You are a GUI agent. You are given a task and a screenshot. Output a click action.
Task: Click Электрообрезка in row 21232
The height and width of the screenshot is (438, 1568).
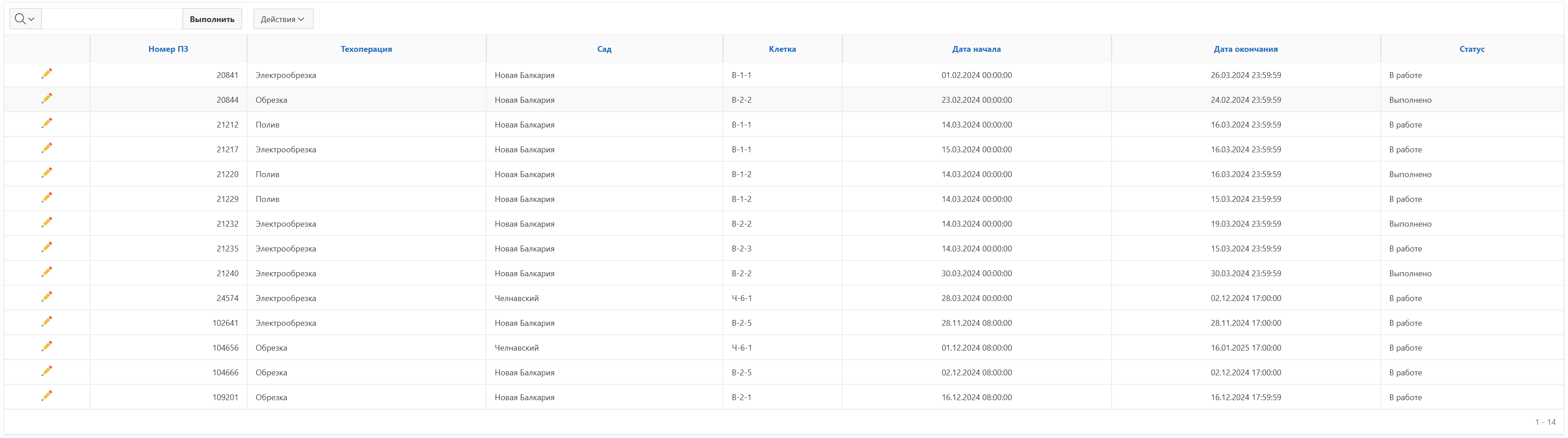285,224
